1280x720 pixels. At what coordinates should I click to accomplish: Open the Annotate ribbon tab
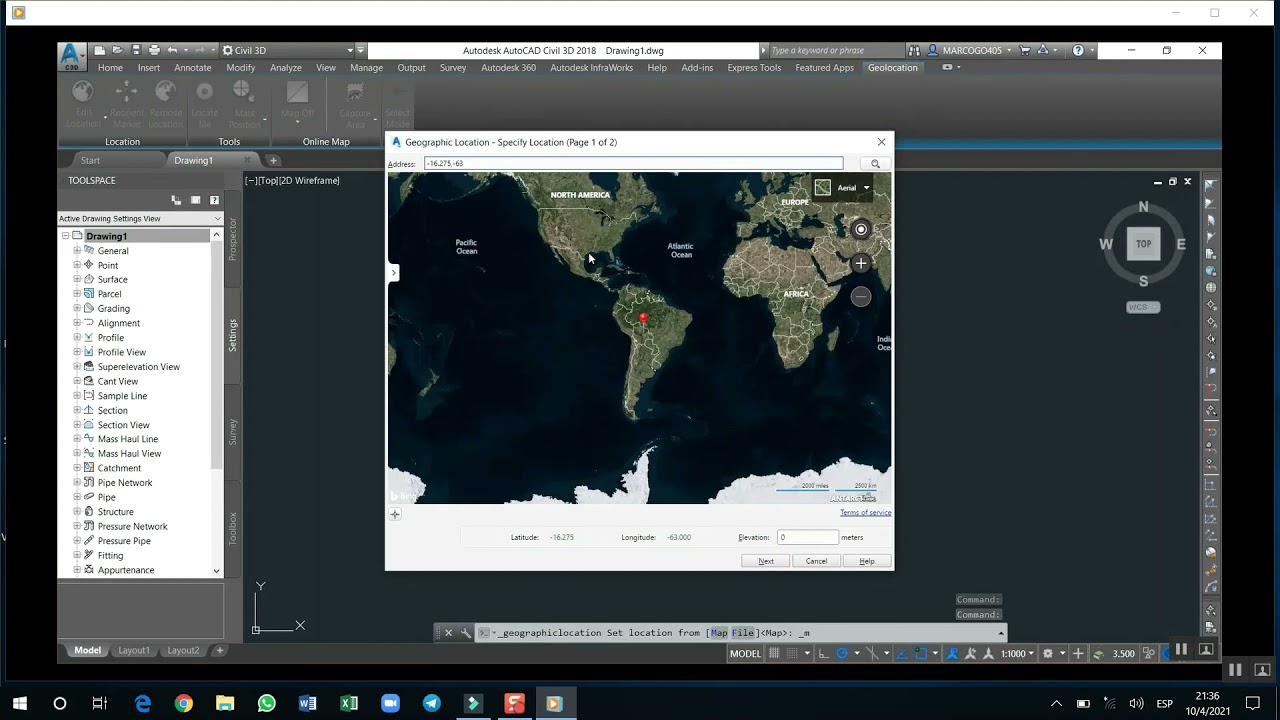(x=193, y=68)
